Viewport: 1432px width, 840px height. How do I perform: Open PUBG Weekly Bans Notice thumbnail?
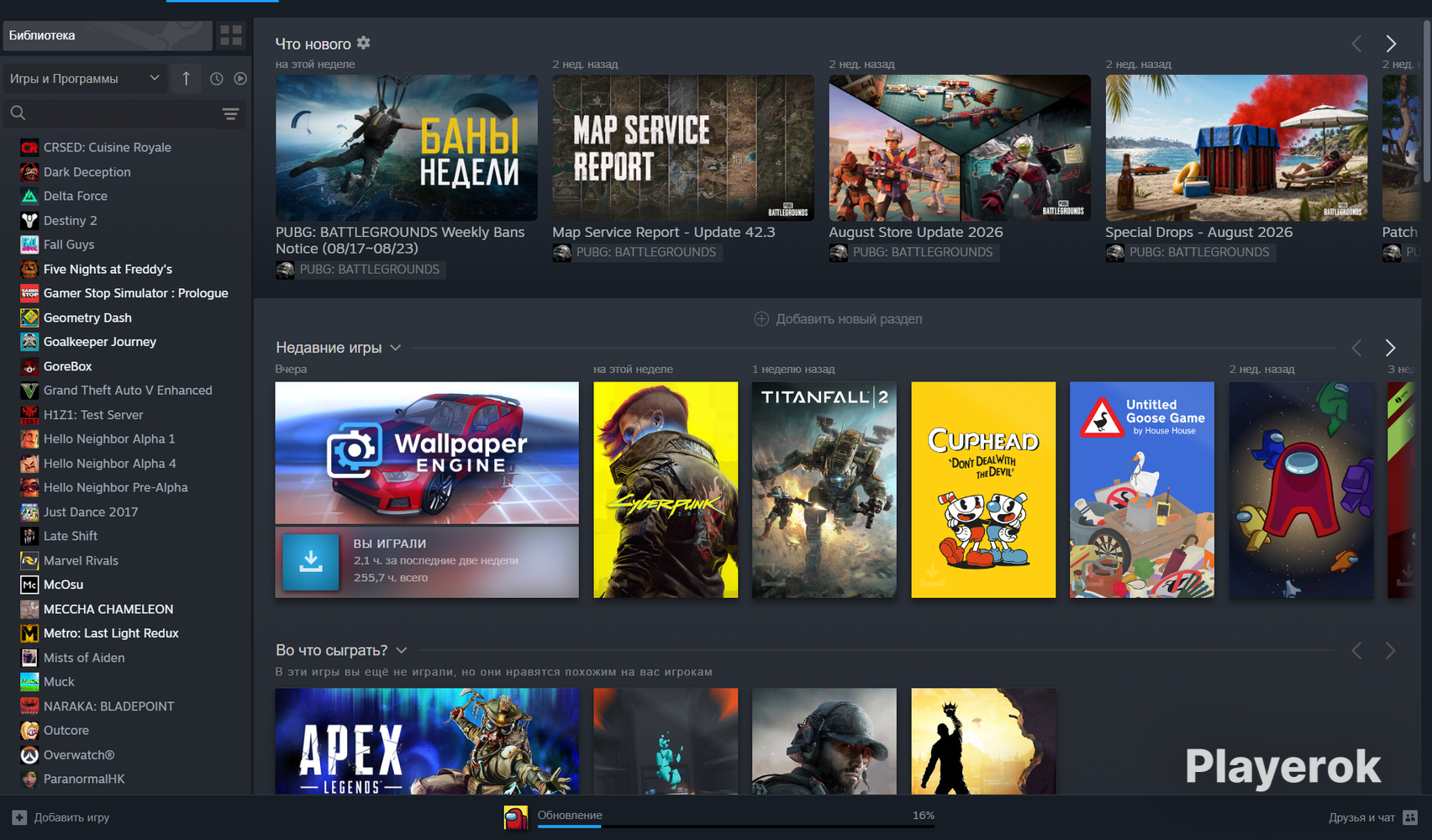tap(407, 148)
